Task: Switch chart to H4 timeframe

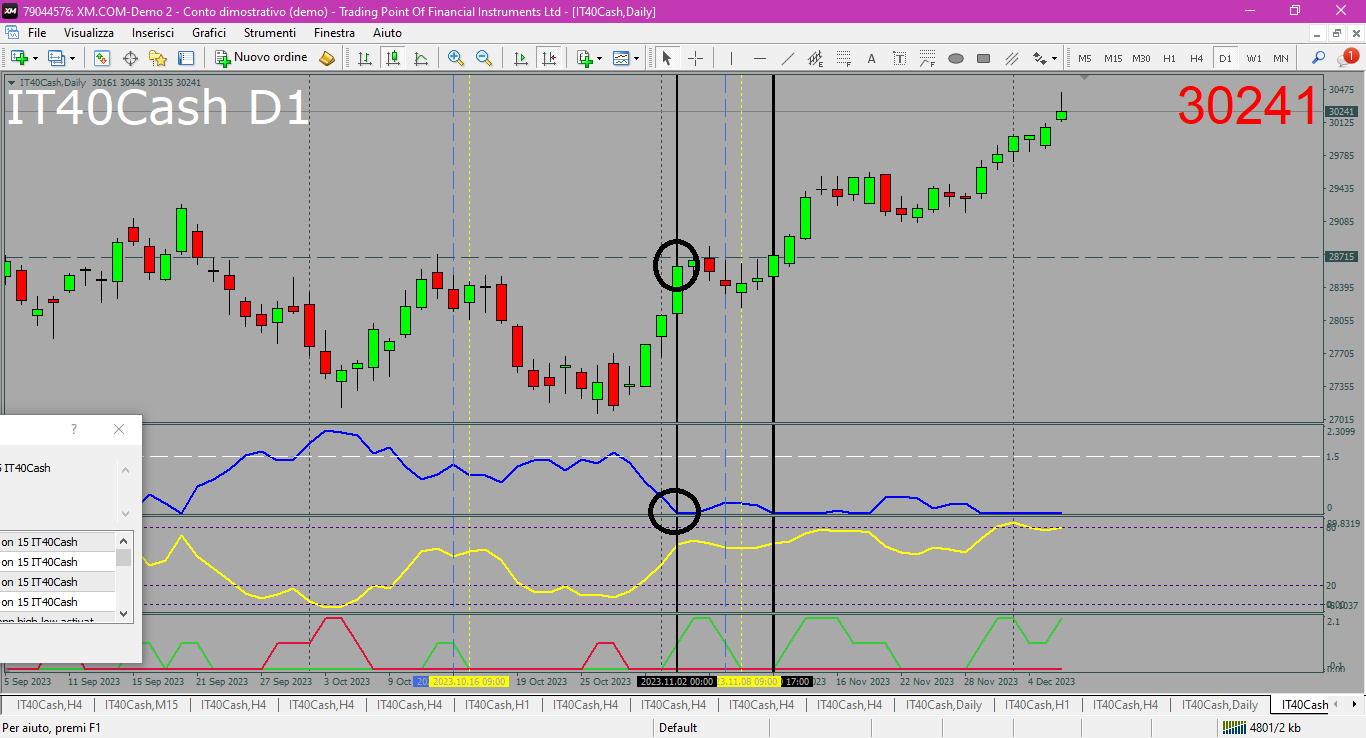Action: [x=1196, y=58]
